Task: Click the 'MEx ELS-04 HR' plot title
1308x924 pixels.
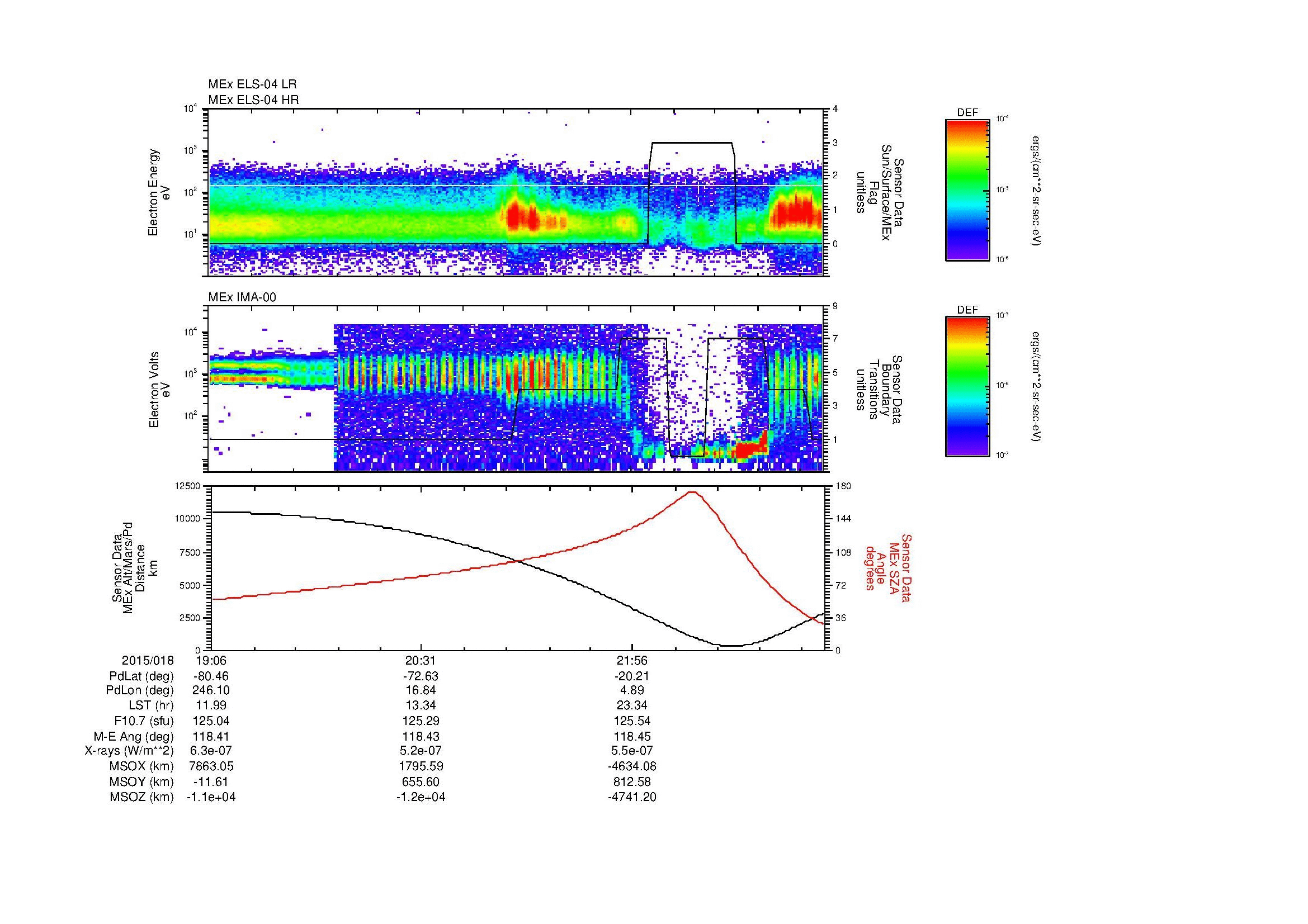Action: 253,99
